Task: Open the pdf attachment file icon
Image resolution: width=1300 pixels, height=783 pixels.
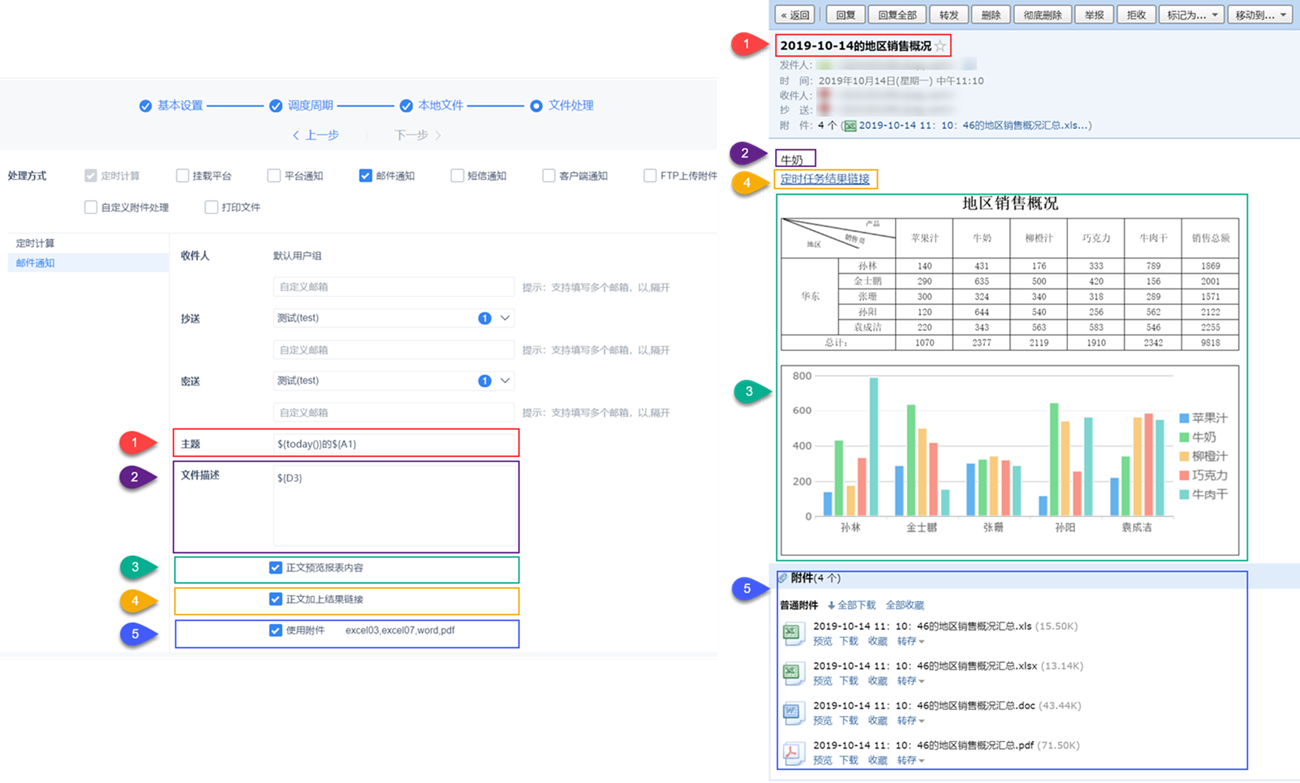Action: click(x=793, y=753)
